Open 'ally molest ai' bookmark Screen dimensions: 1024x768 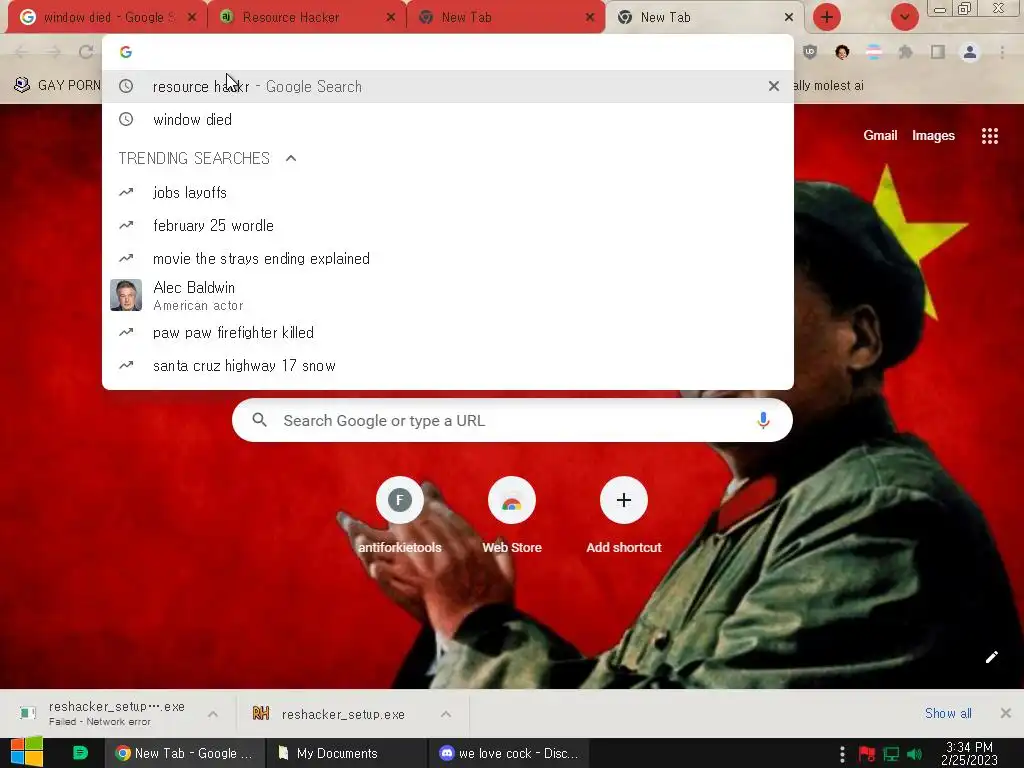[x=829, y=86]
